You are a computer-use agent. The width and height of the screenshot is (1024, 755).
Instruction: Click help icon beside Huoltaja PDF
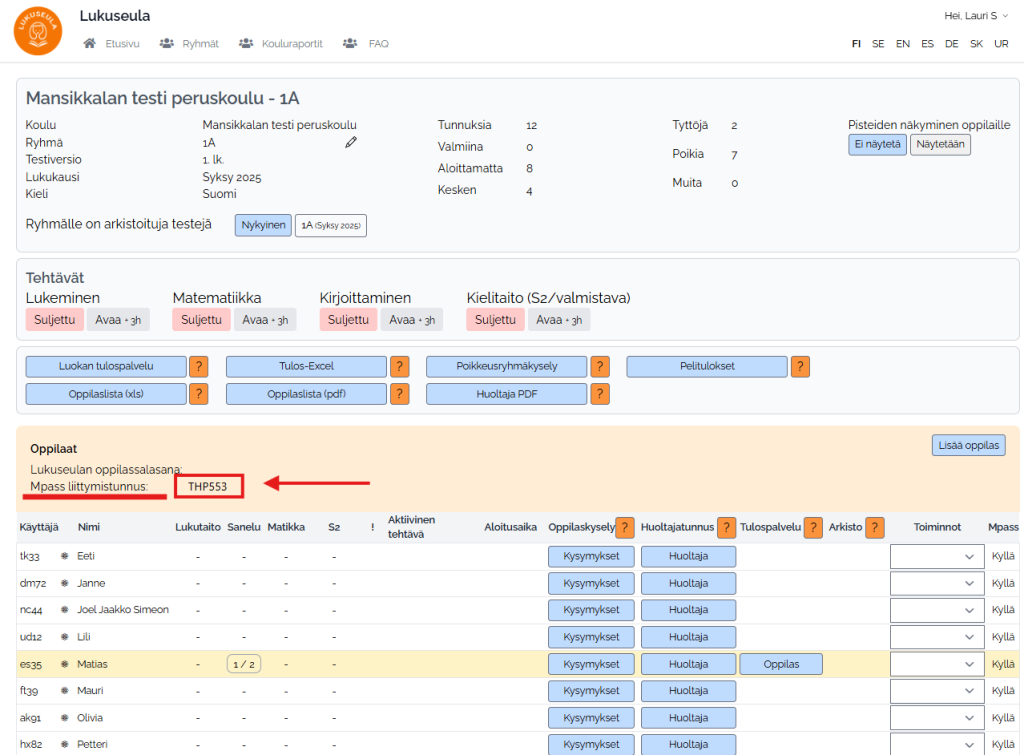[x=600, y=394]
